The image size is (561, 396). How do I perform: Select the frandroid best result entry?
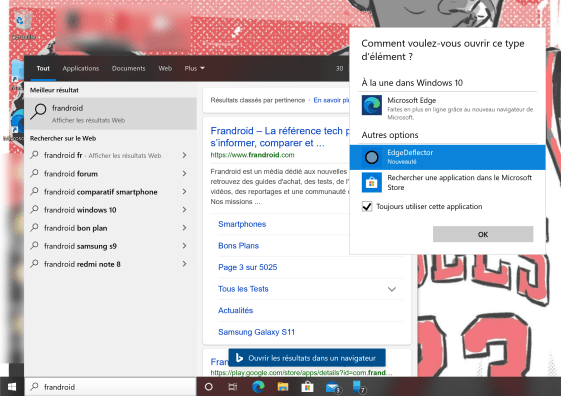tap(111, 113)
